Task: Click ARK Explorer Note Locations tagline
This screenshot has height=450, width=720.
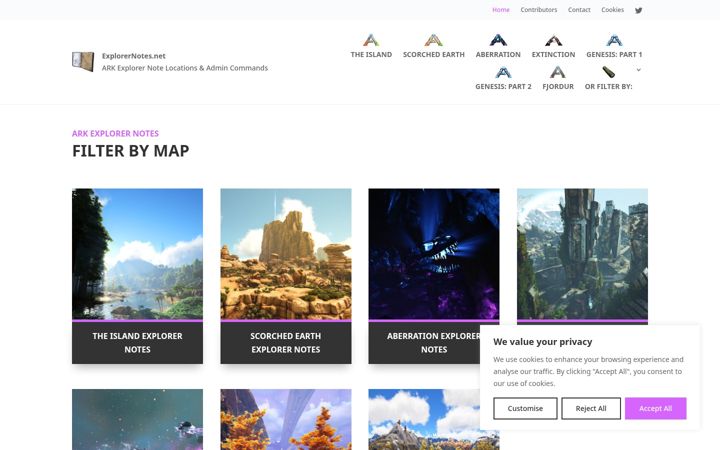Action: click(185, 68)
